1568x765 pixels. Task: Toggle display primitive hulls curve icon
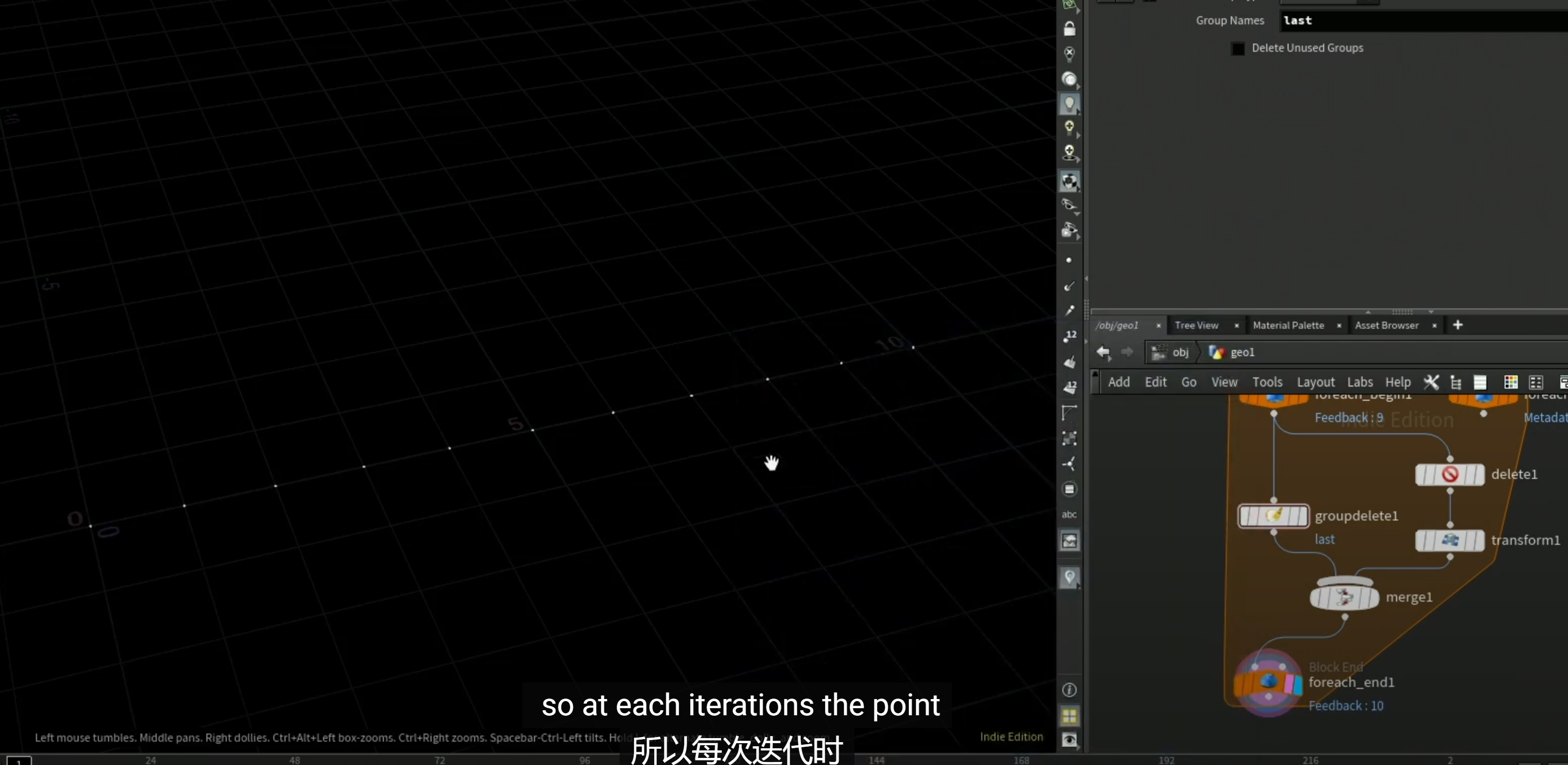point(1070,412)
